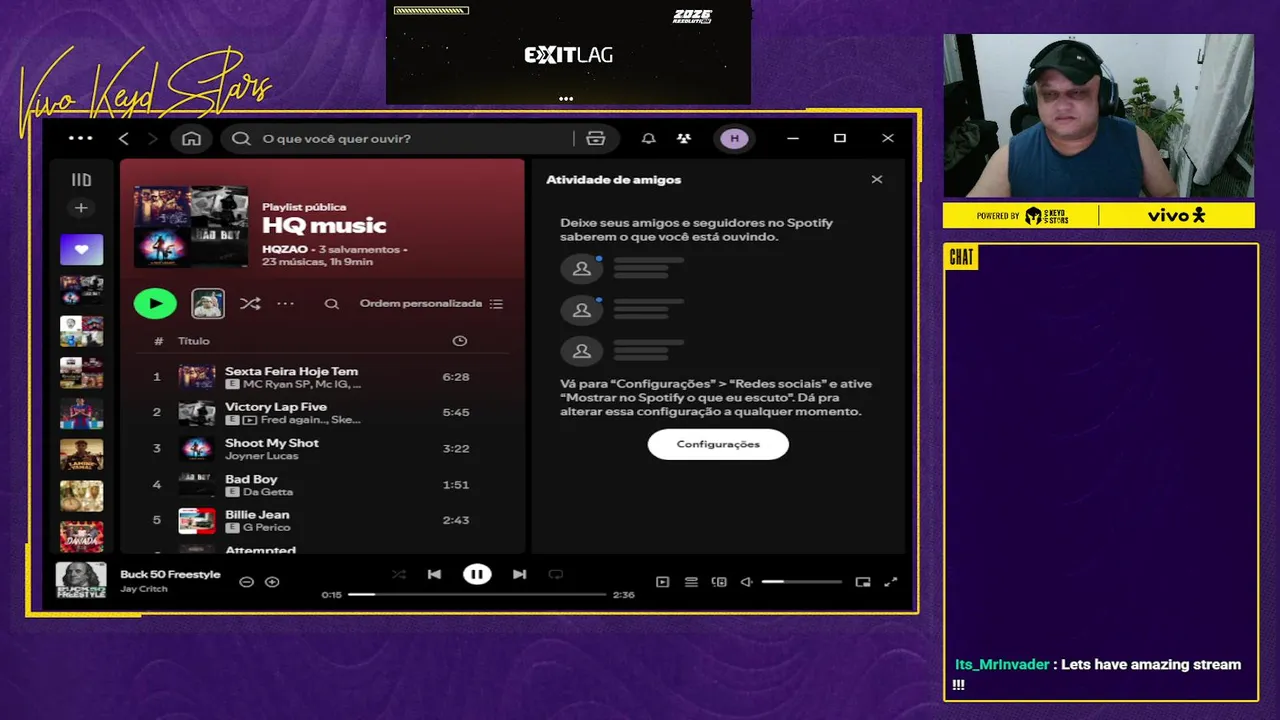The height and width of the screenshot is (720, 1280).
Task: Open the first playlist thumbnail below Liked Songs
Action: (81, 290)
